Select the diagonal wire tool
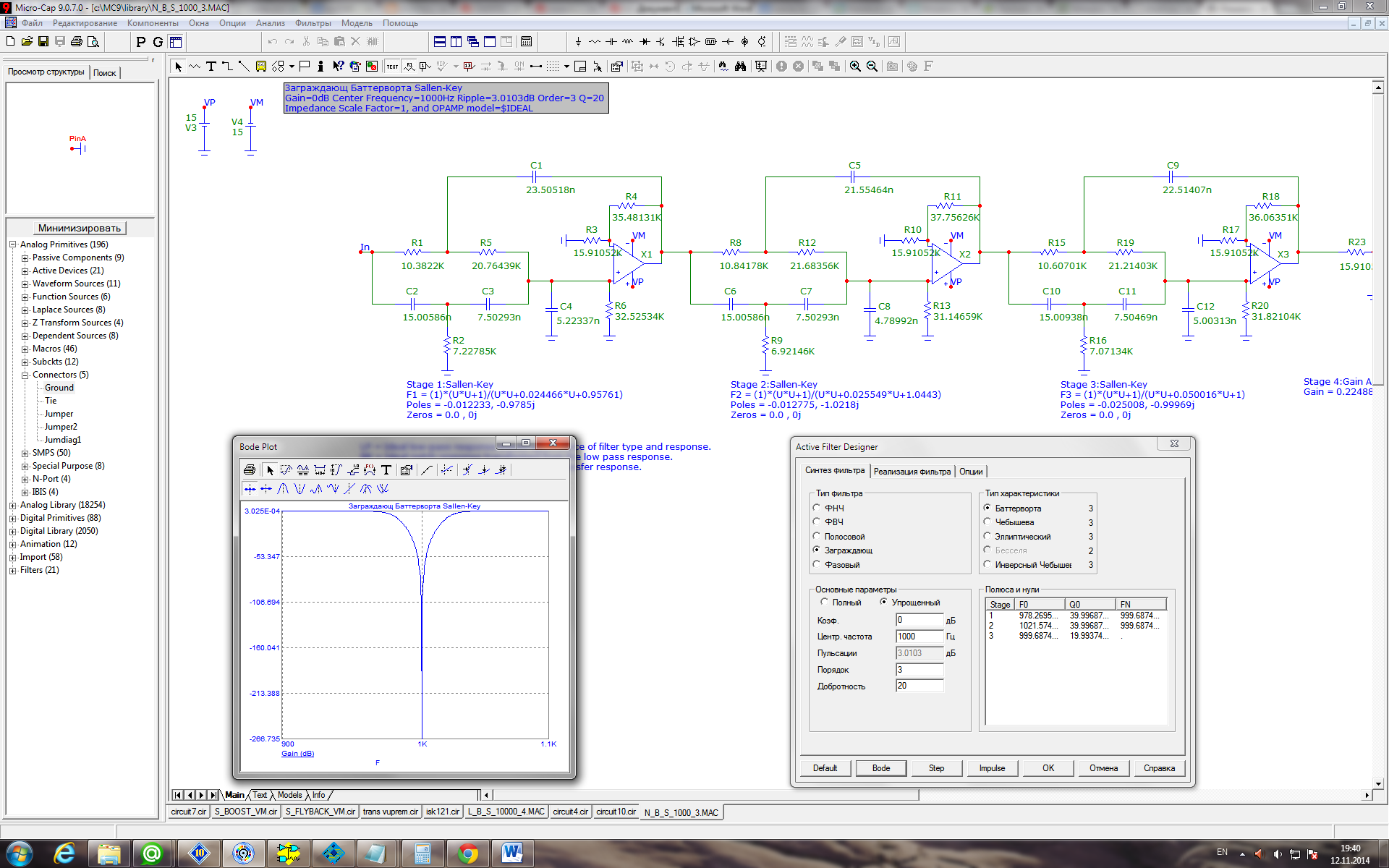This screenshot has width=1389, height=868. tap(244, 67)
